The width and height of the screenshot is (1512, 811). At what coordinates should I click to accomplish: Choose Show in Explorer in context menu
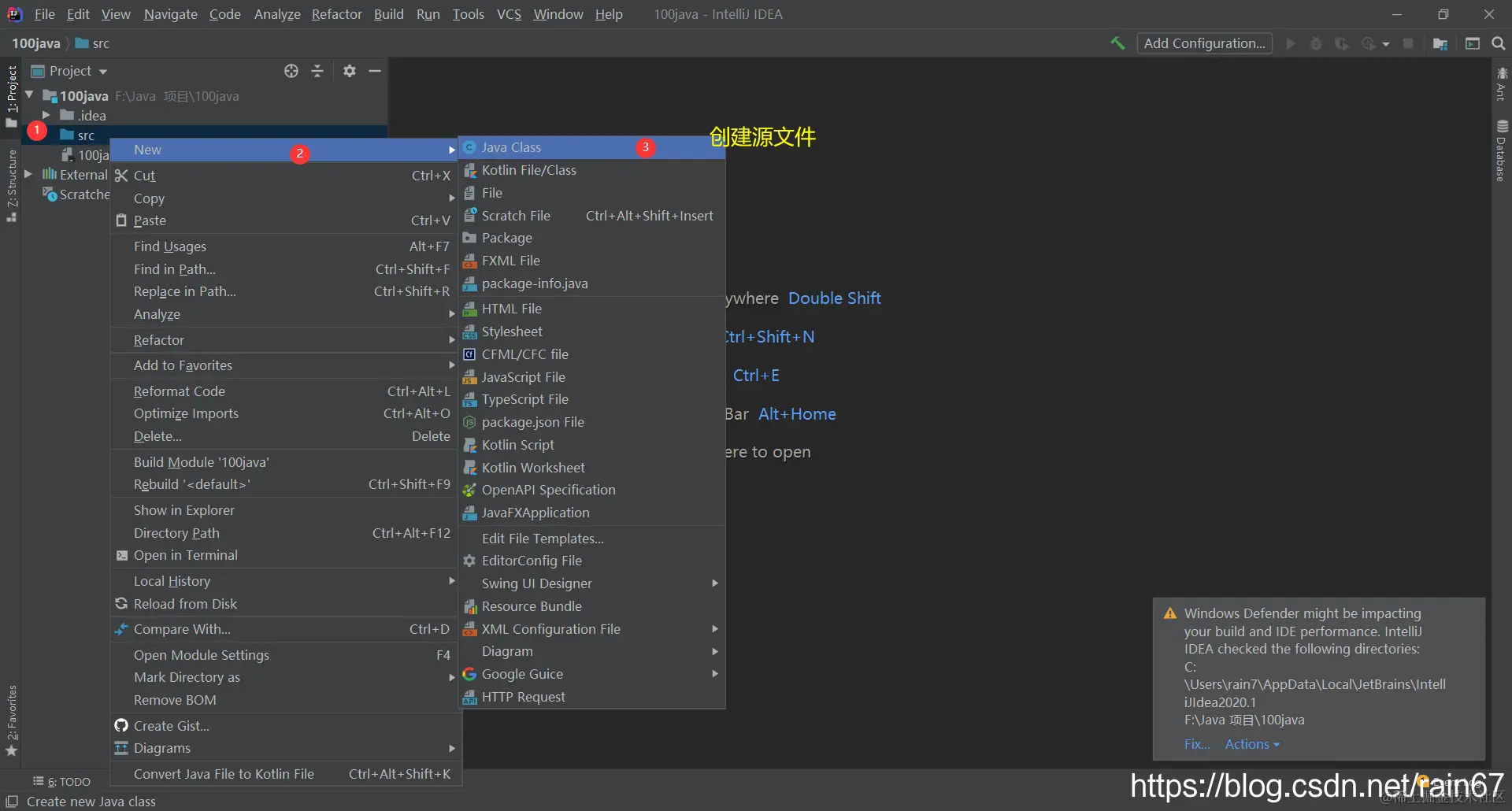[285, 510]
